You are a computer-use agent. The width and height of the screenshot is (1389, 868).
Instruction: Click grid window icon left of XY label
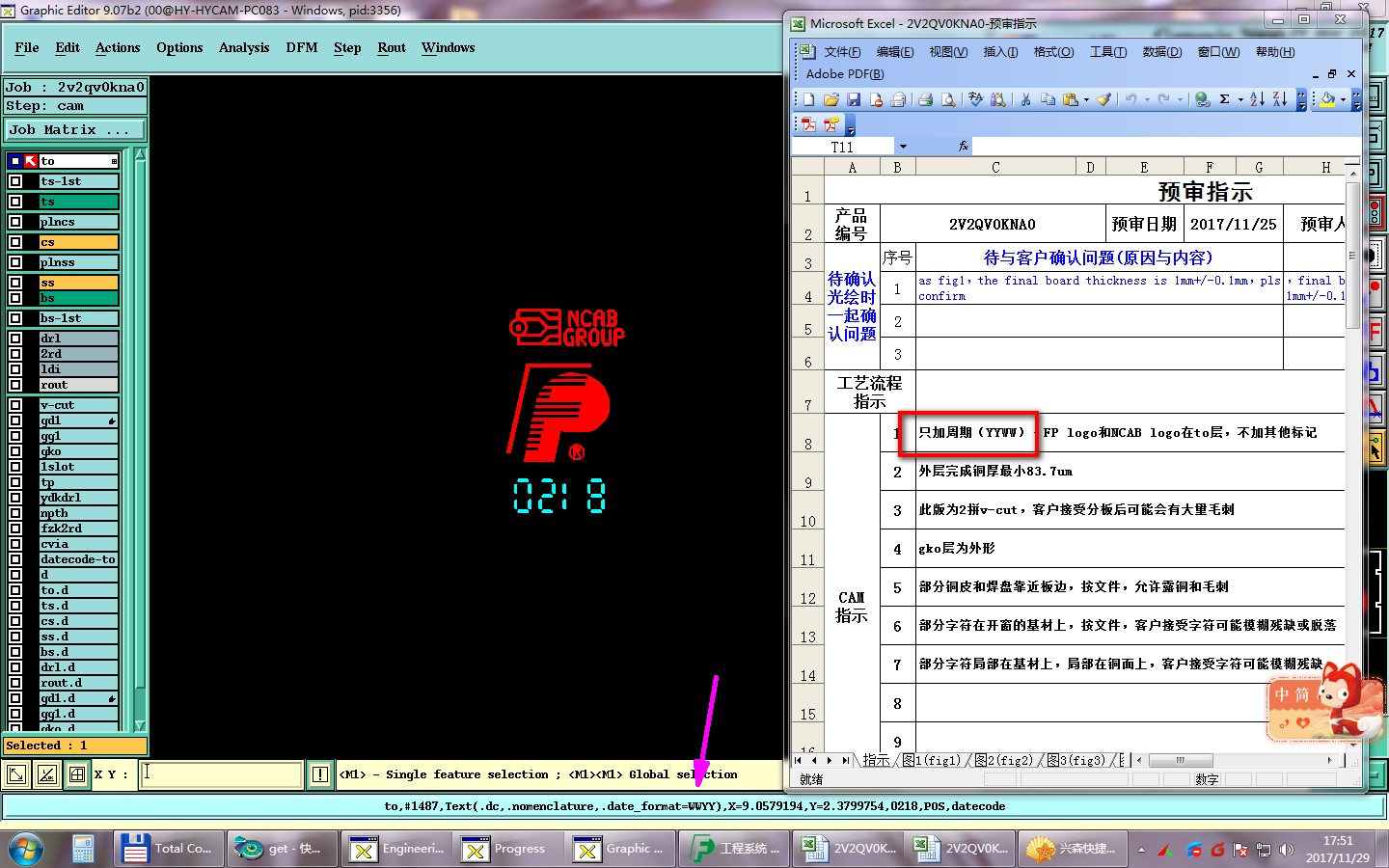click(x=77, y=773)
